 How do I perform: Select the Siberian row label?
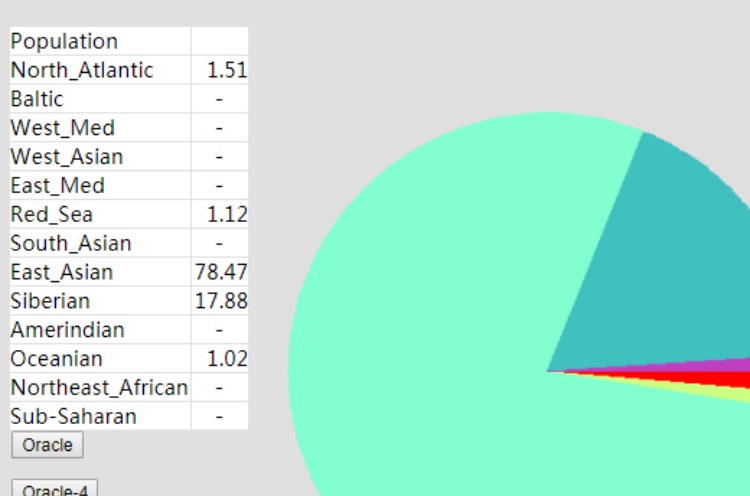(x=100, y=301)
